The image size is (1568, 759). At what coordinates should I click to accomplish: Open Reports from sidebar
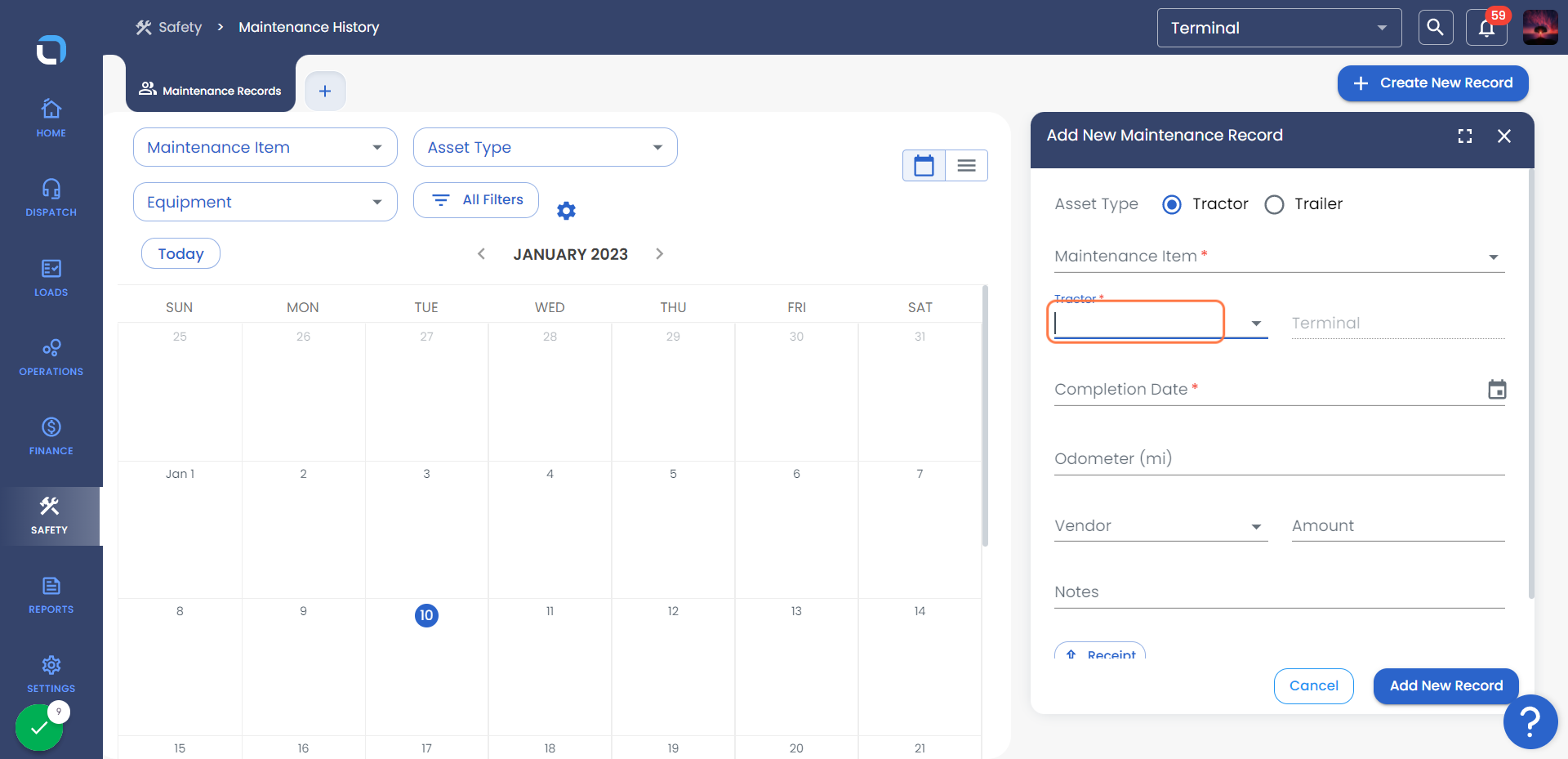click(x=51, y=595)
